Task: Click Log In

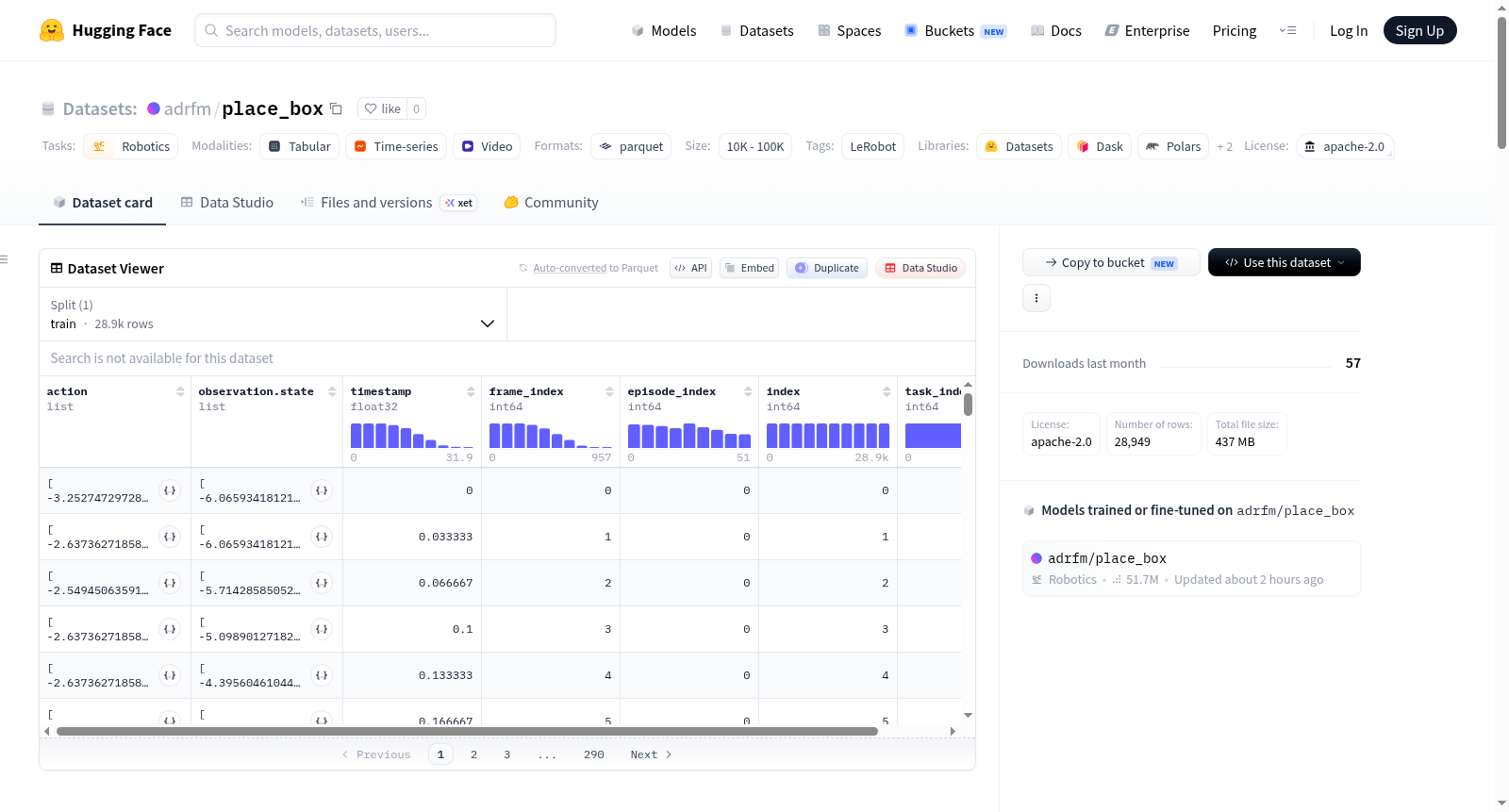Action: click(1349, 31)
